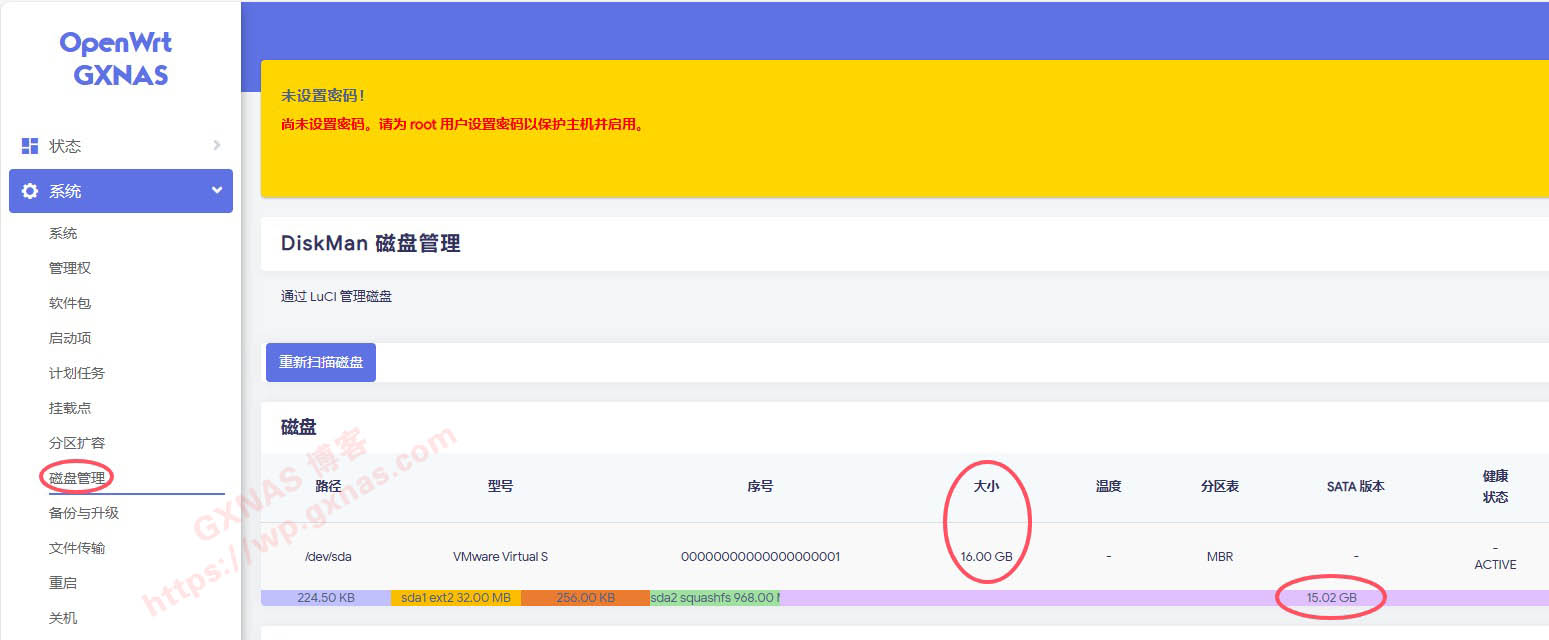Open 备份与升级
This screenshot has height=640, width=1549.
click(x=82, y=512)
